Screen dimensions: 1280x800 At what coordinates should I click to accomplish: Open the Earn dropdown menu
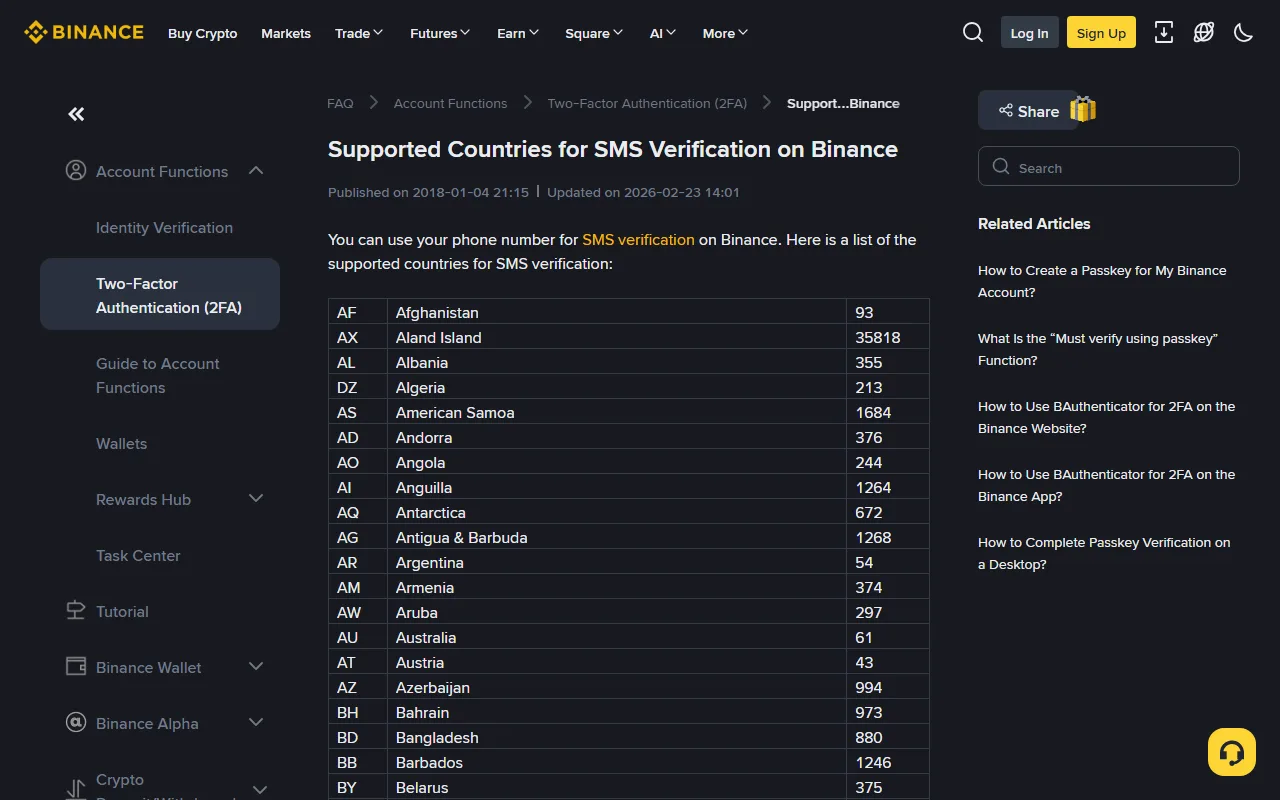coord(518,33)
